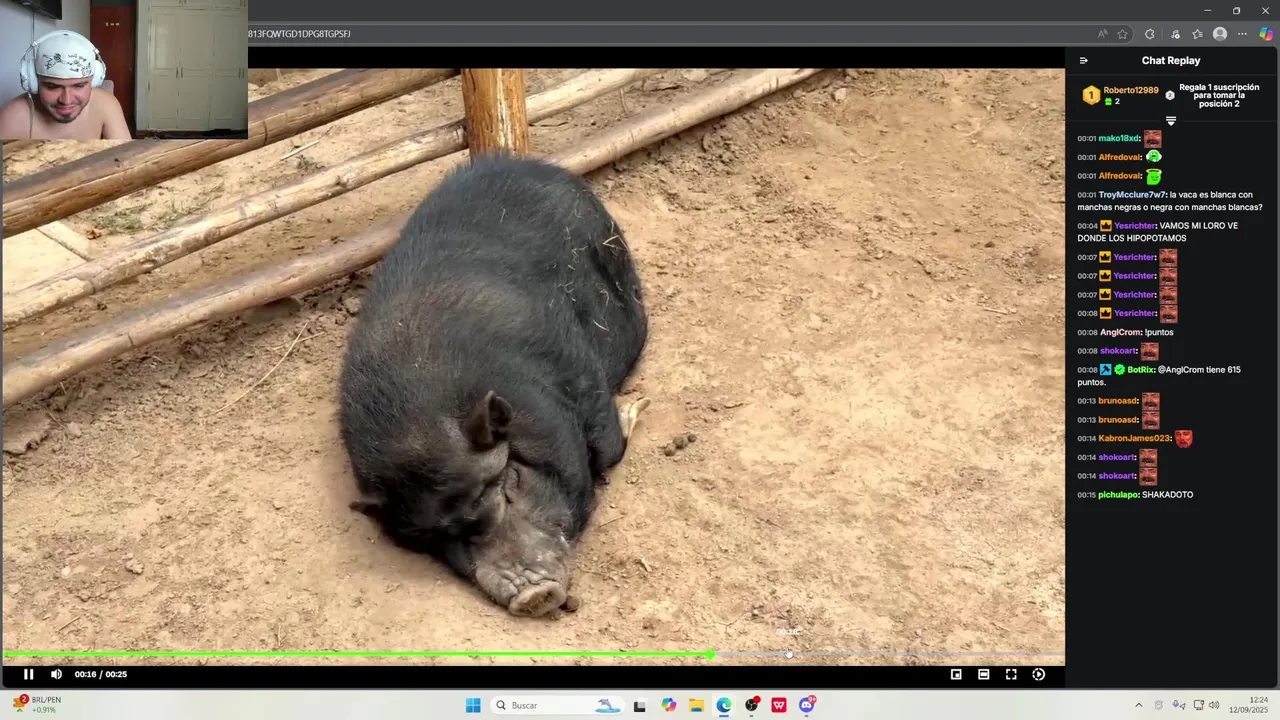The width and height of the screenshot is (1280, 720).
Task: Click KabronJames023's emote image
Action: point(1184,438)
